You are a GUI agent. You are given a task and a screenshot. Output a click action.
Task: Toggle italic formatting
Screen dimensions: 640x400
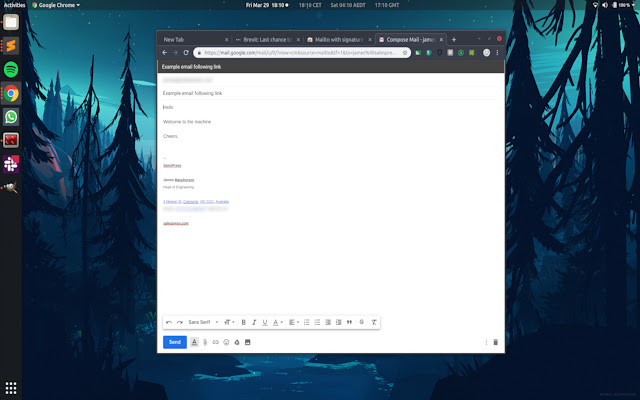pyautogui.click(x=254, y=322)
